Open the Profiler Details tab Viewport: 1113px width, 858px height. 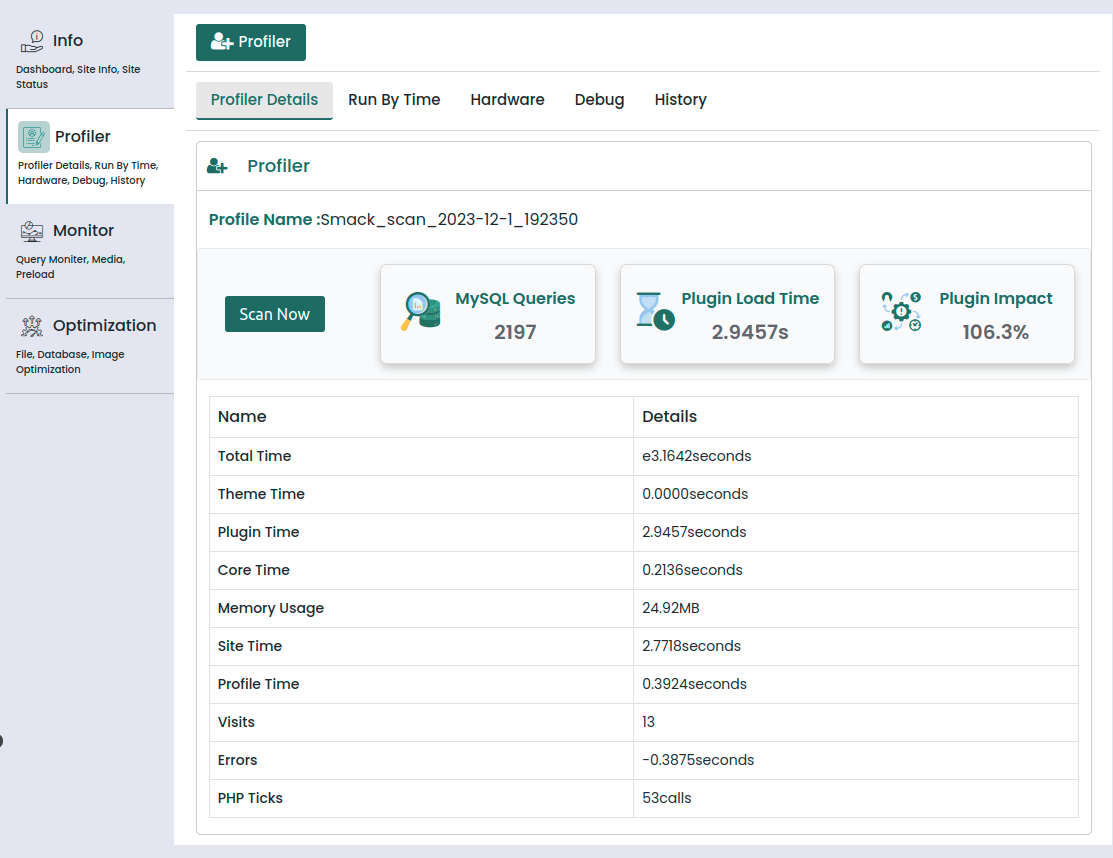[264, 100]
